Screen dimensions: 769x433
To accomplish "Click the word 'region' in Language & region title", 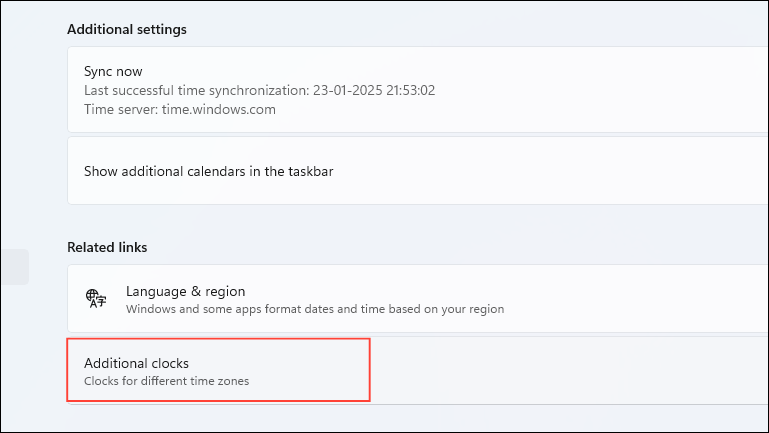I will coord(222,291).
